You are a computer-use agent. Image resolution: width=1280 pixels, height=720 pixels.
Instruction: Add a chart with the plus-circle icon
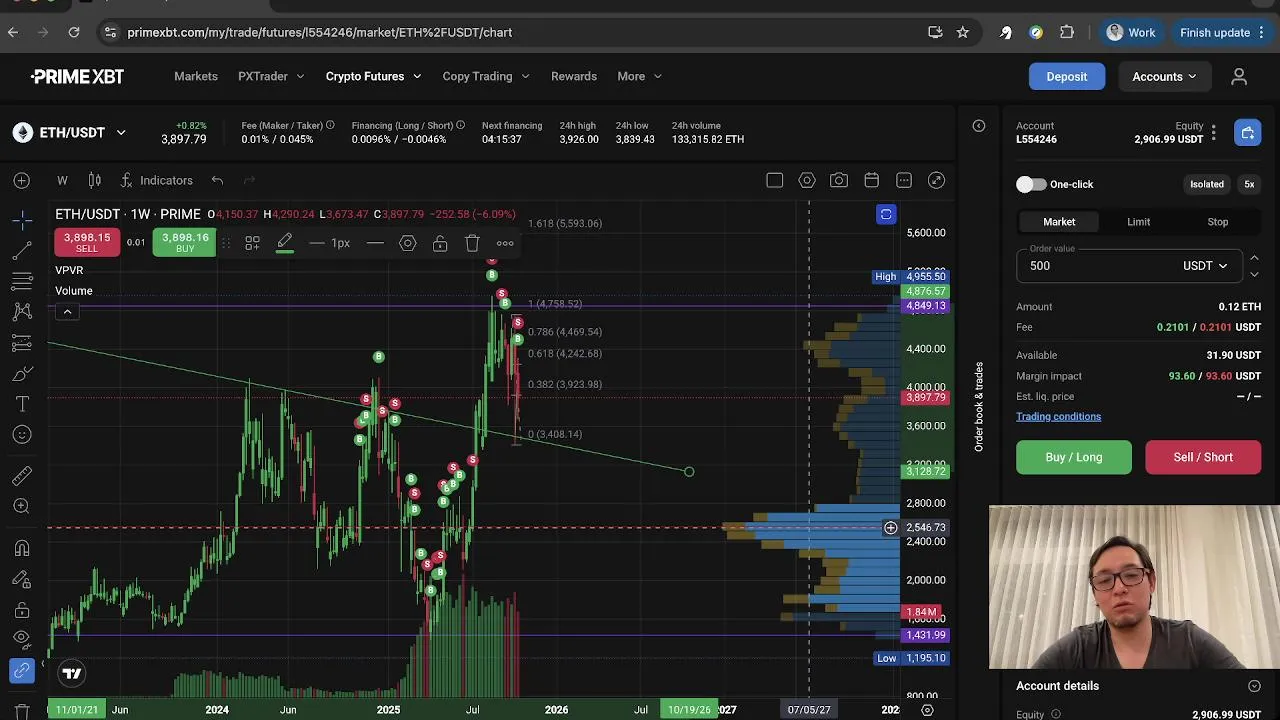pos(22,181)
